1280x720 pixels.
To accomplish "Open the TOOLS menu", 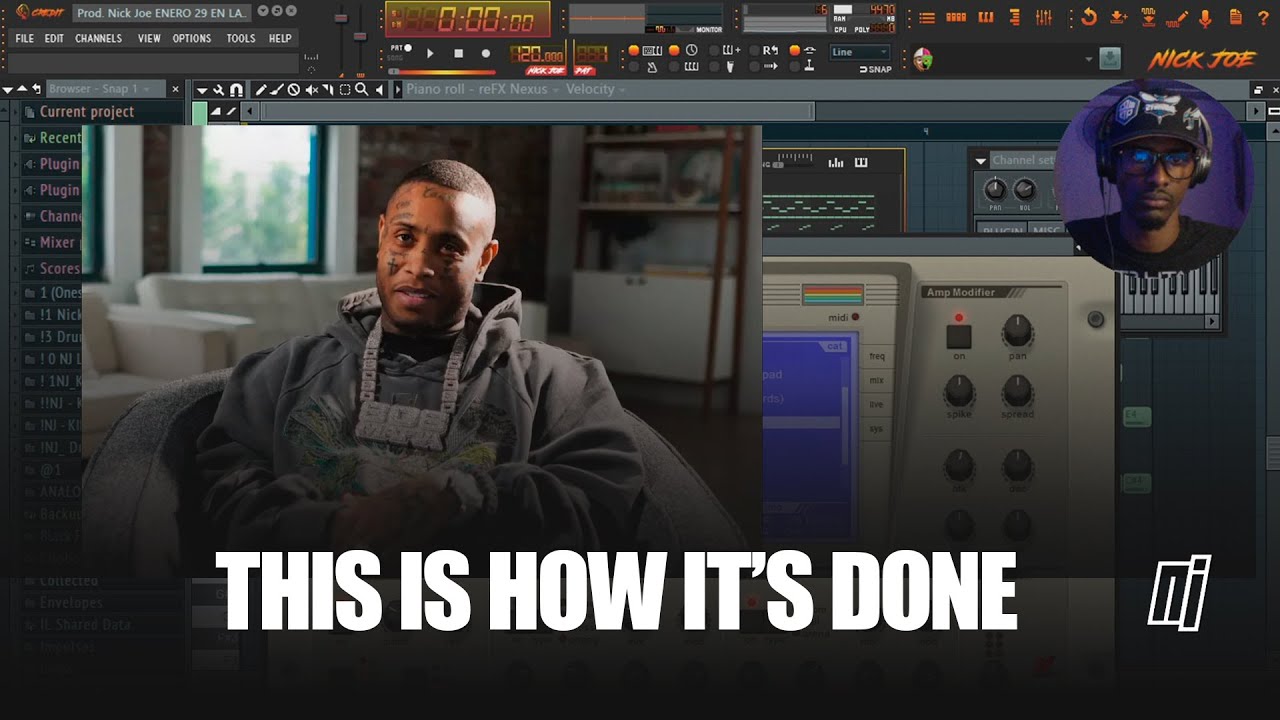I will [240, 38].
